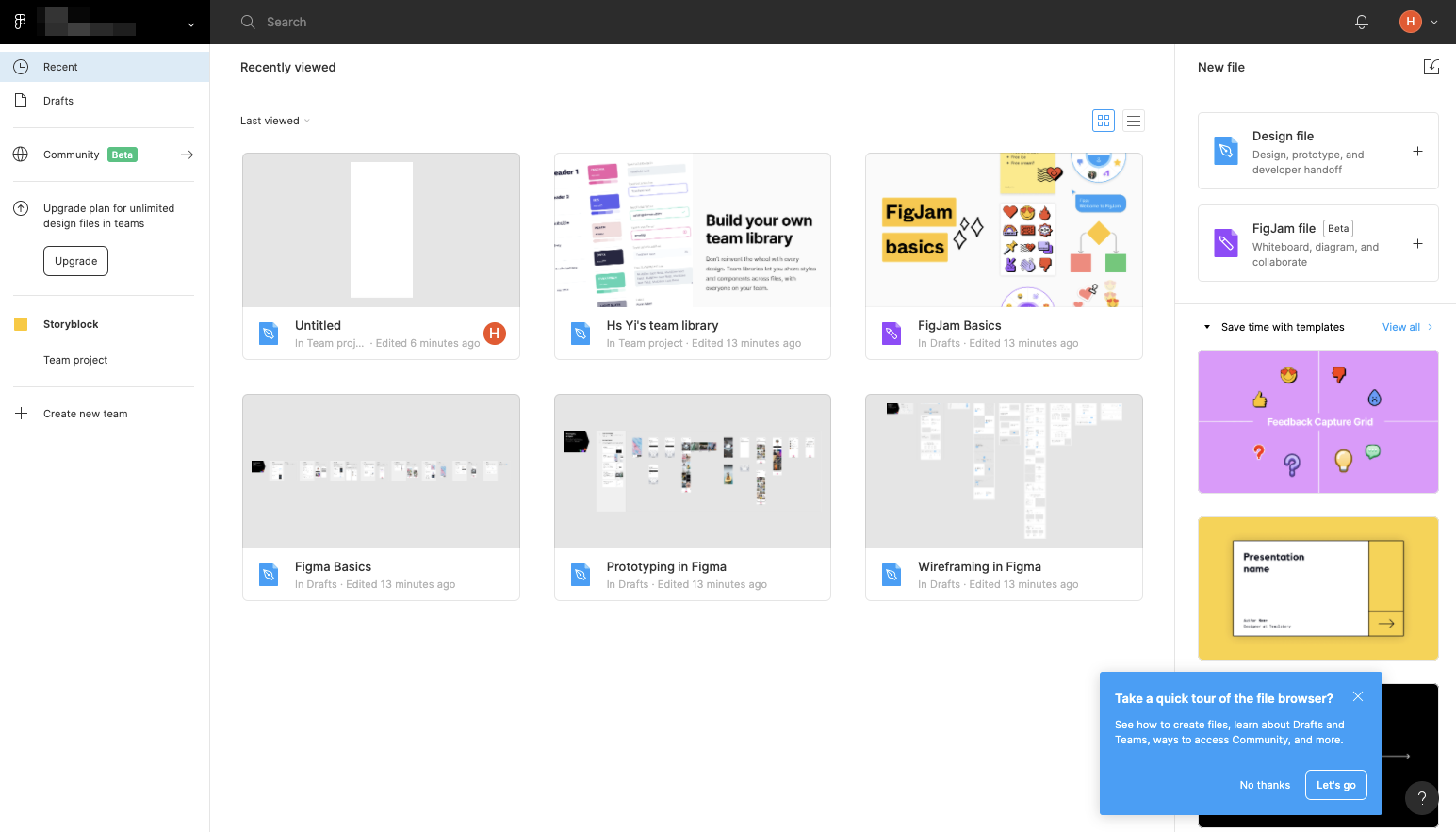
Task: Click Let's go to start tour
Action: (x=1336, y=785)
